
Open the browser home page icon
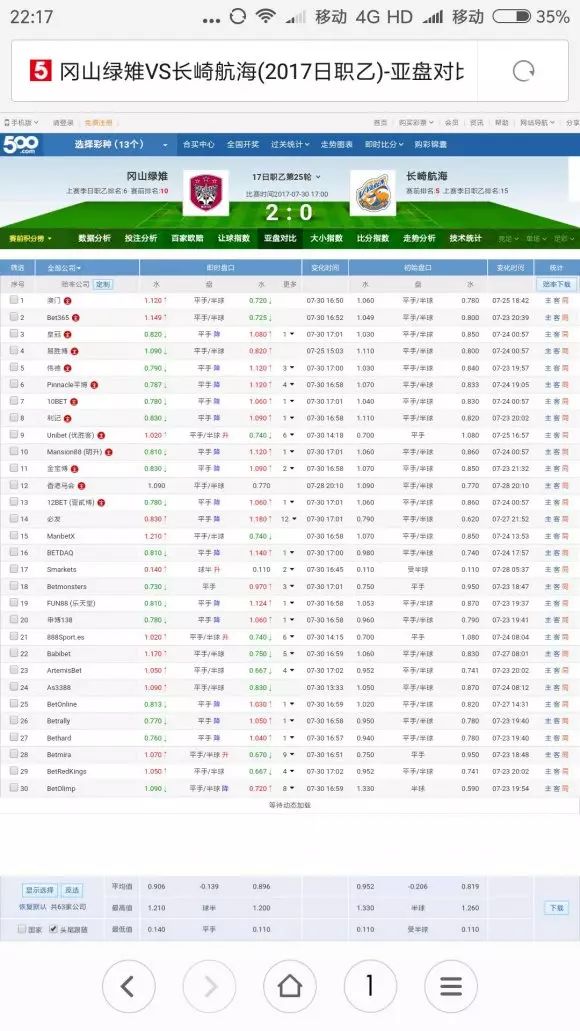[290, 986]
